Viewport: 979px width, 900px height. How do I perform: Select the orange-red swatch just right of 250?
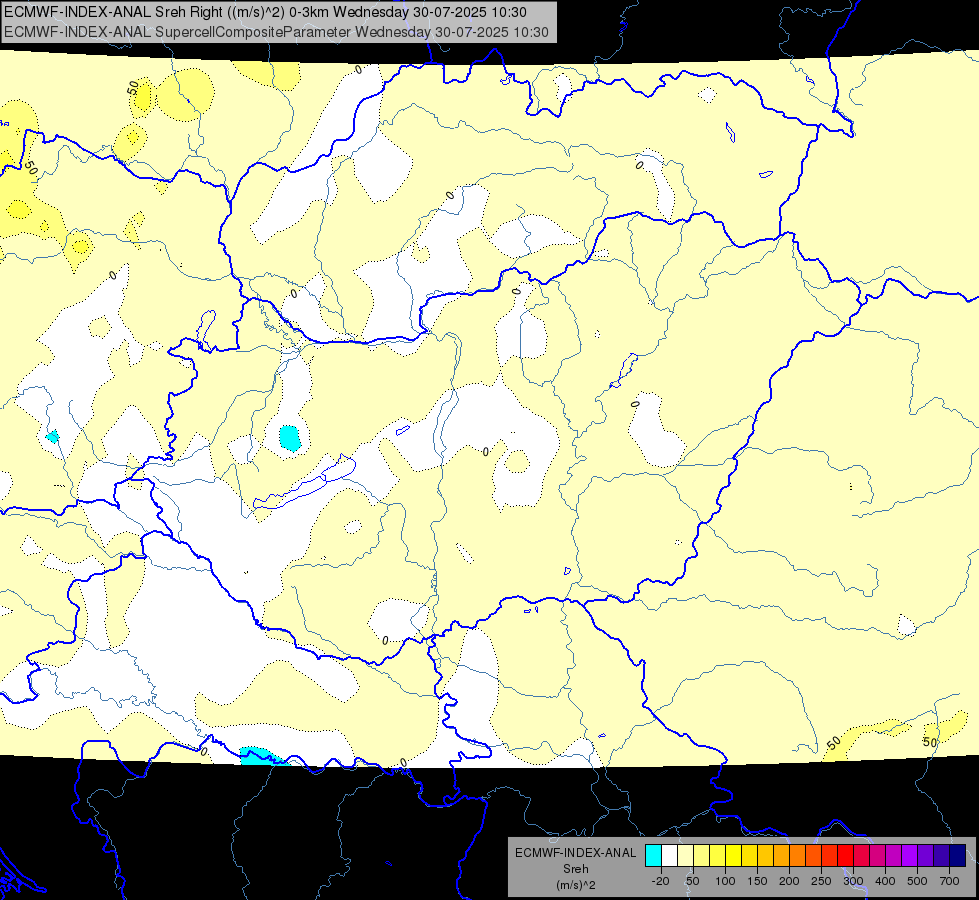829,856
